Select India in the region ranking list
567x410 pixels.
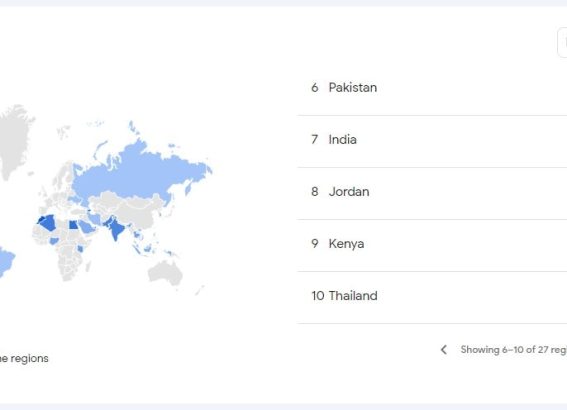point(432,140)
